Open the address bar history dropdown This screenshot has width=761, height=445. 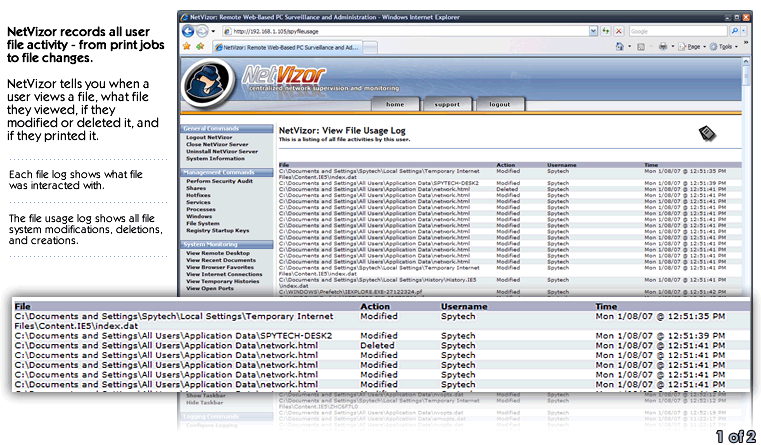592,32
